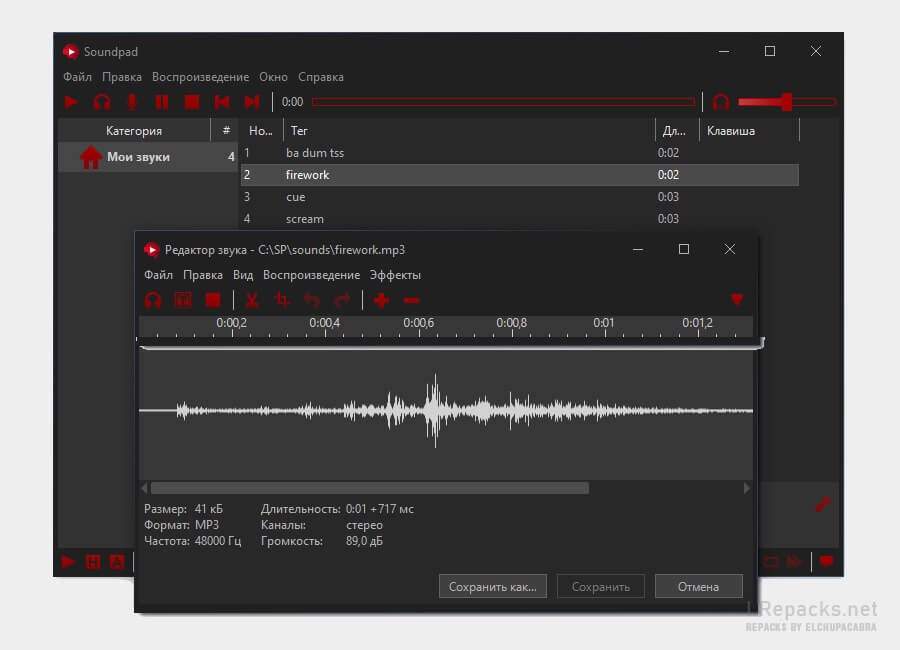Open the Справка menu in Soundpad
This screenshot has height=650, width=900.
click(321, 77)
